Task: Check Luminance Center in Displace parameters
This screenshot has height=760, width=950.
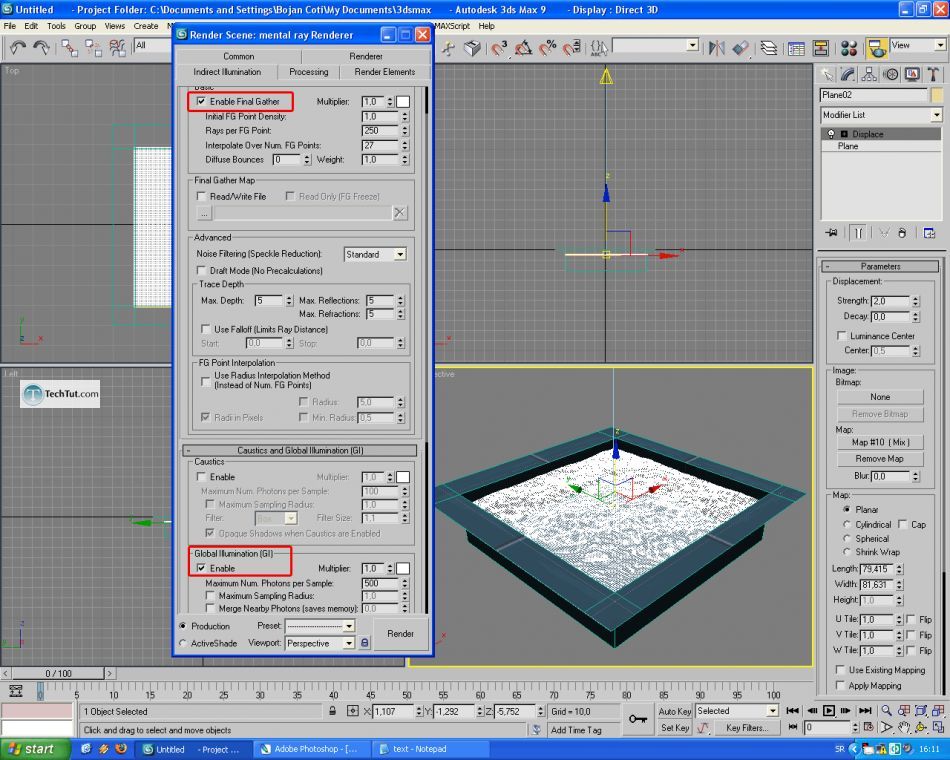Action: (841, 335)
